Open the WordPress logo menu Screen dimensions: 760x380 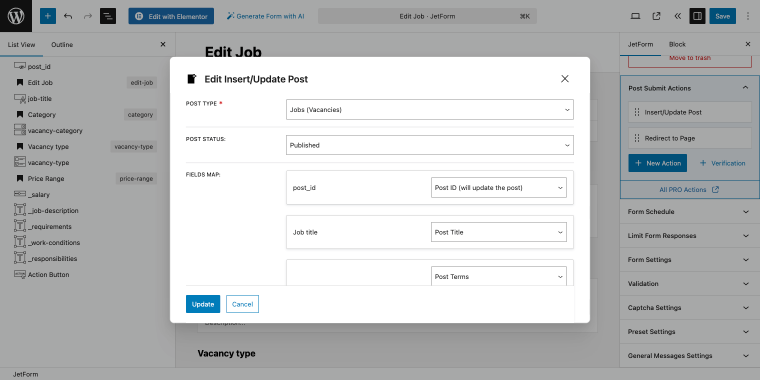point(16,16)
